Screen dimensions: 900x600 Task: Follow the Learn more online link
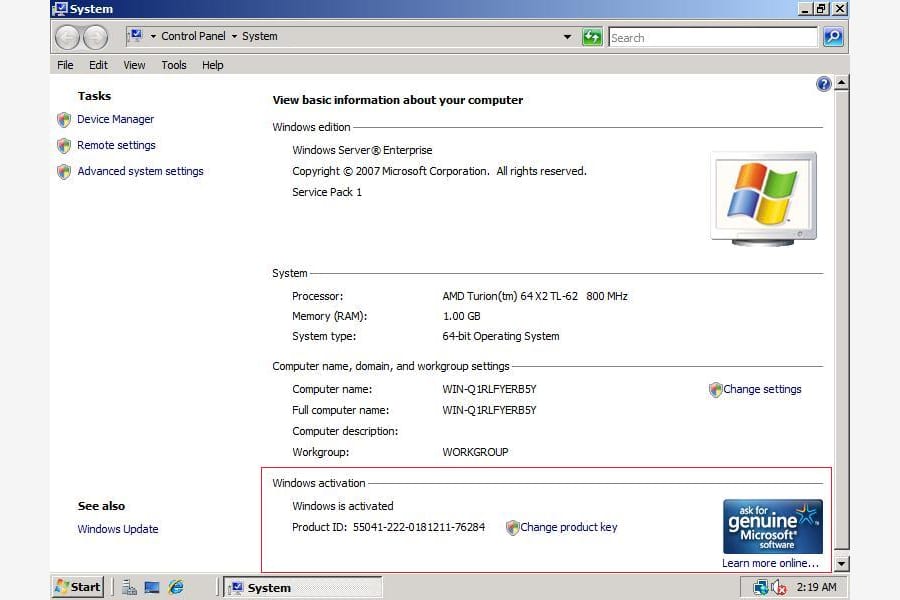(770, 563)
